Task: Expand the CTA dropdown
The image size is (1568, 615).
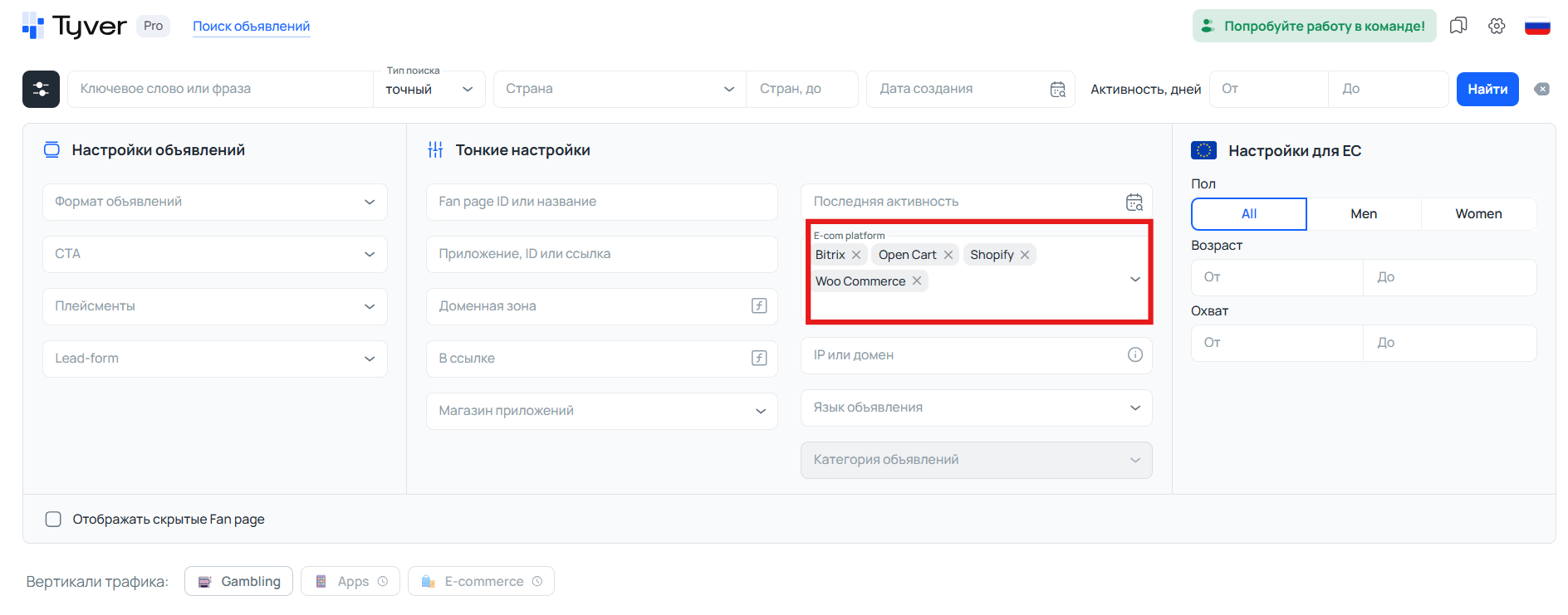Action: pyautogui.click(x=215, y=254)
